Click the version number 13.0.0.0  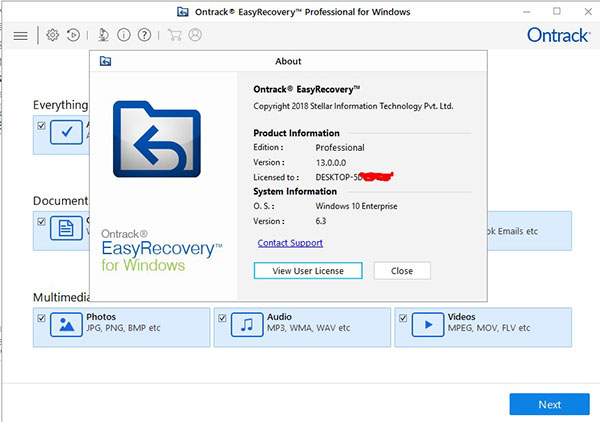331,163
